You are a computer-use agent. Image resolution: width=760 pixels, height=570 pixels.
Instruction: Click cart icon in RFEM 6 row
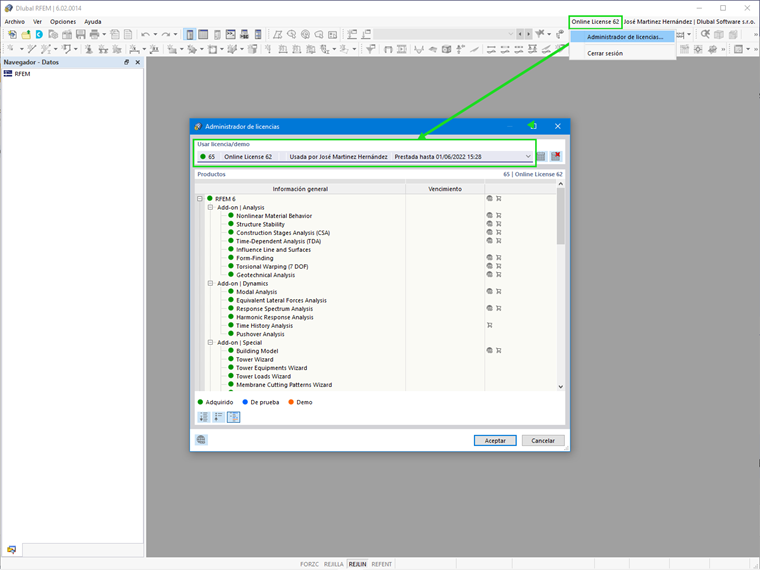[498, 199]
